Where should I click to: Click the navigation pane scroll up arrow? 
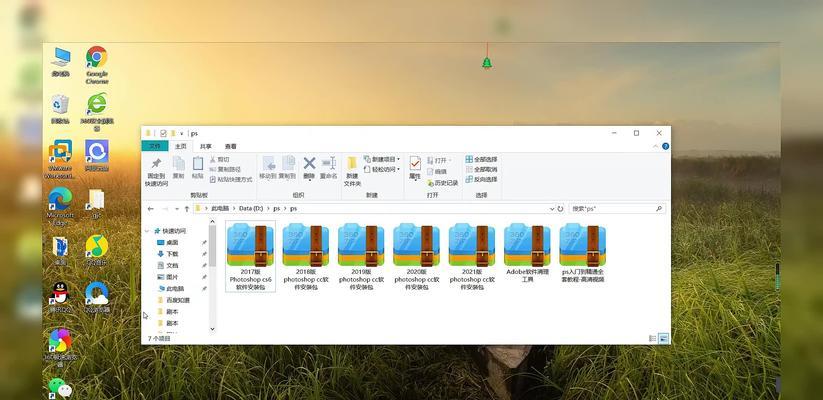click(212, 223)
